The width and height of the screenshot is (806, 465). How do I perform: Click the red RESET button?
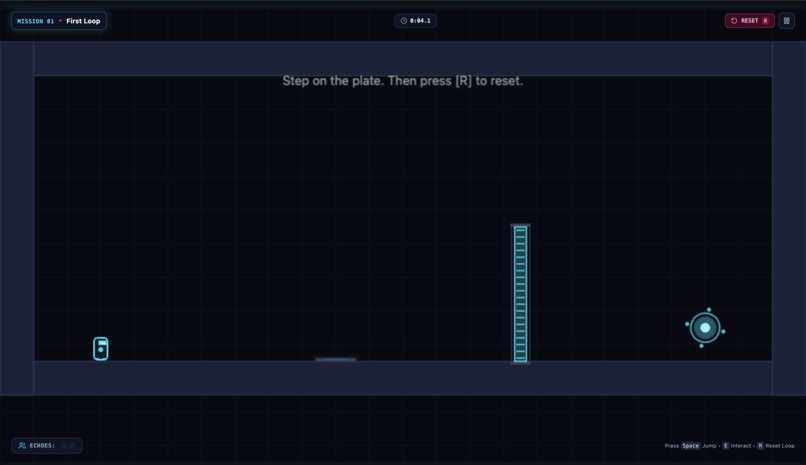tap(749, 21)
